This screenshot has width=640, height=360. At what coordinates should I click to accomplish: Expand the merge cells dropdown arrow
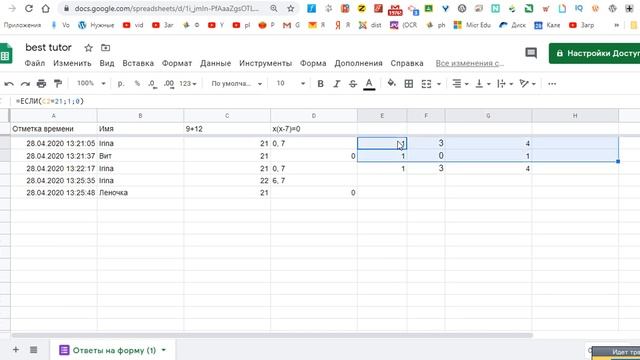(x=439, y=84)
